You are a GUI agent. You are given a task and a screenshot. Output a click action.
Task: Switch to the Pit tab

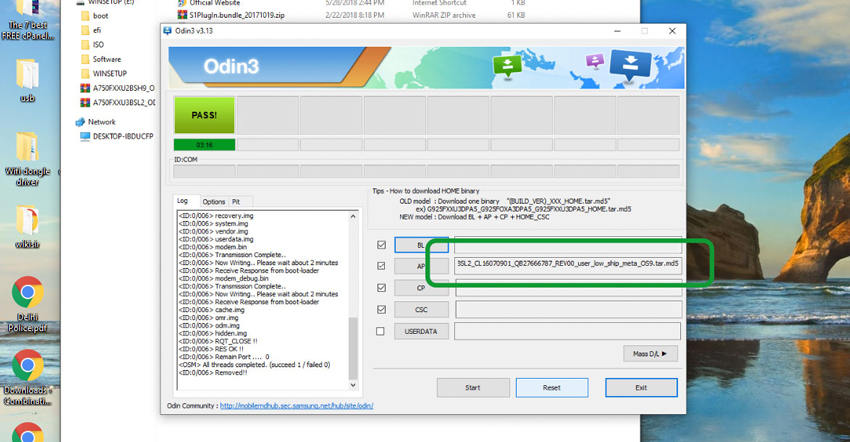(x=236, y=202)
